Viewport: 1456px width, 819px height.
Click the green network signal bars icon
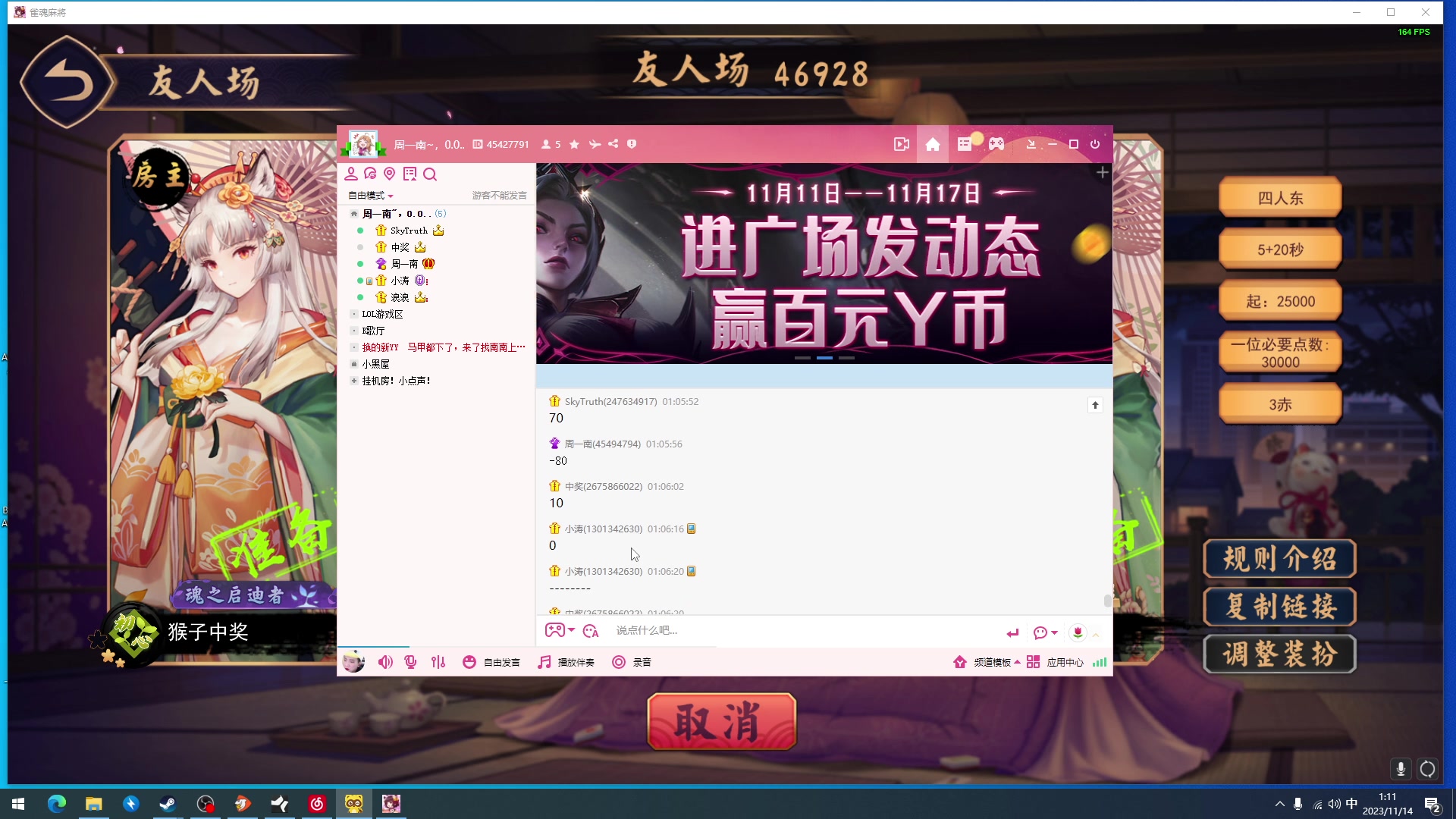click(x=1100, y=662)
